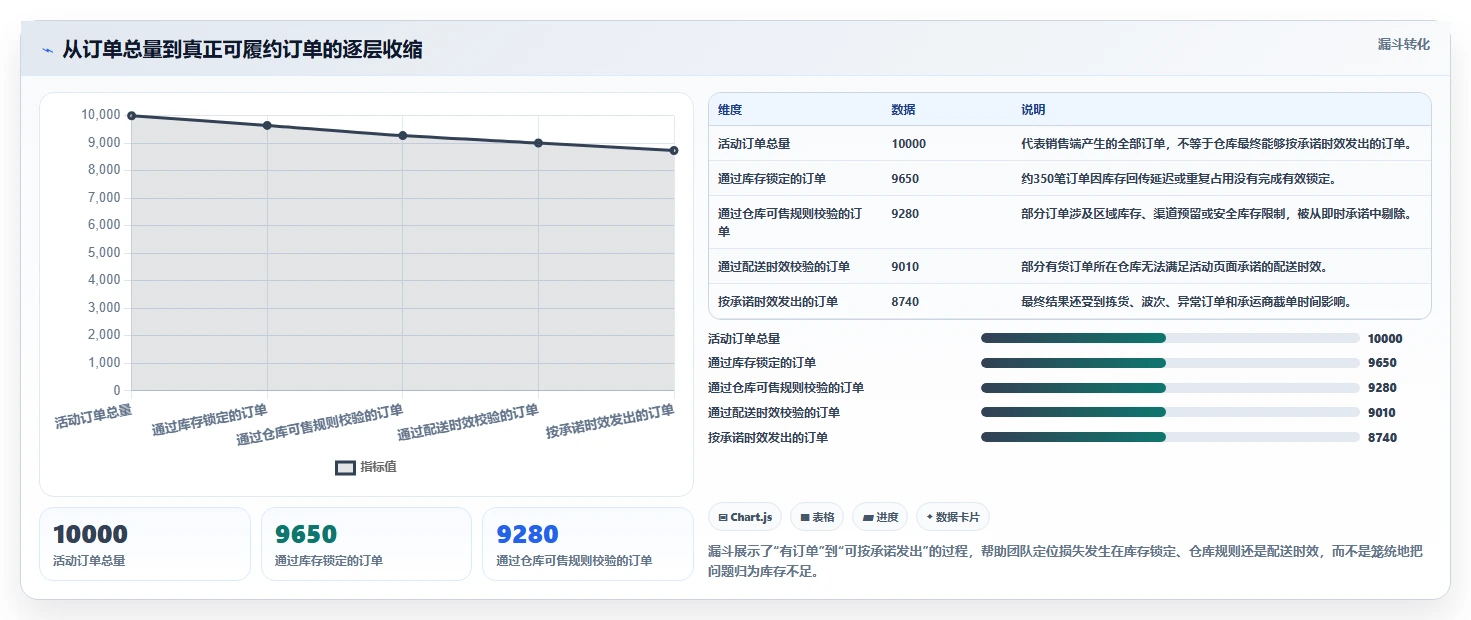This screenshot has height=620, width=1471.
Task: Click the x-axis label 通过配送时效校验的订单
Action: click(468, 422)
